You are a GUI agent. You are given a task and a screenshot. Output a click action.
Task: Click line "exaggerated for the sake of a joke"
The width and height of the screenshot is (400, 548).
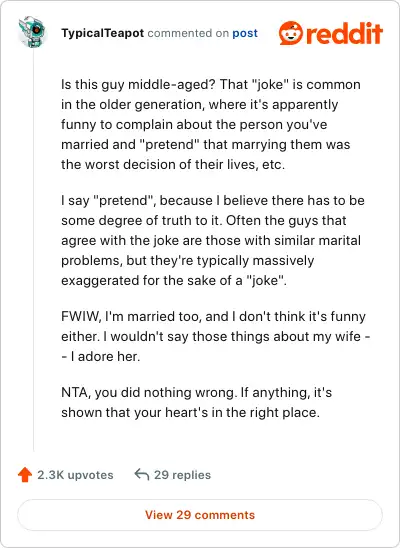pos(174,281)
